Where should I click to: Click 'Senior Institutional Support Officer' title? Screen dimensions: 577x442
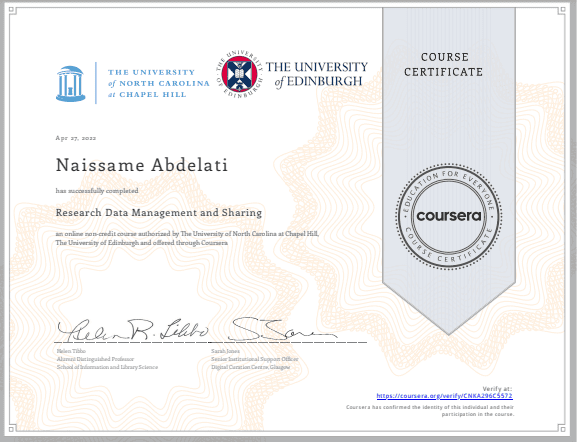tap(255, 359)
